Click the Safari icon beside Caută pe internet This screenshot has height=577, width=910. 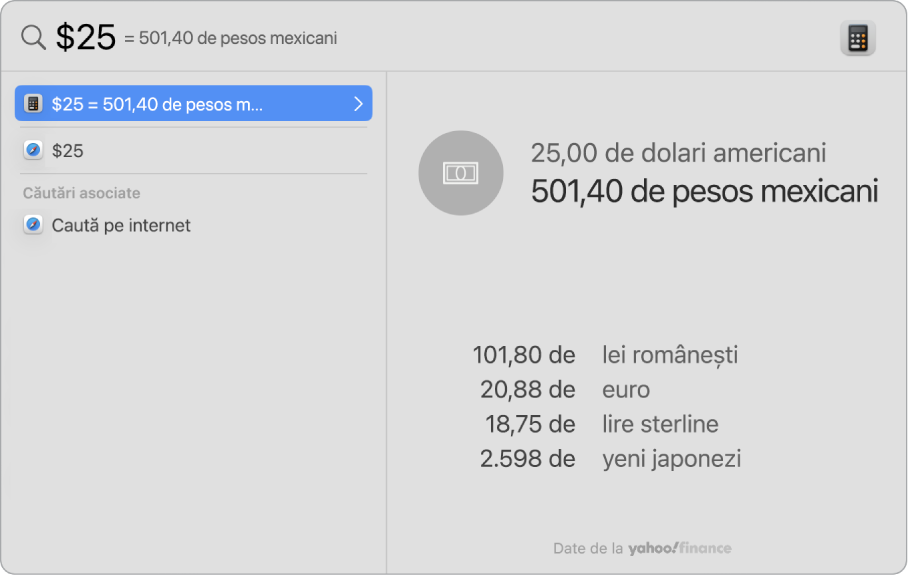[33, 225]
